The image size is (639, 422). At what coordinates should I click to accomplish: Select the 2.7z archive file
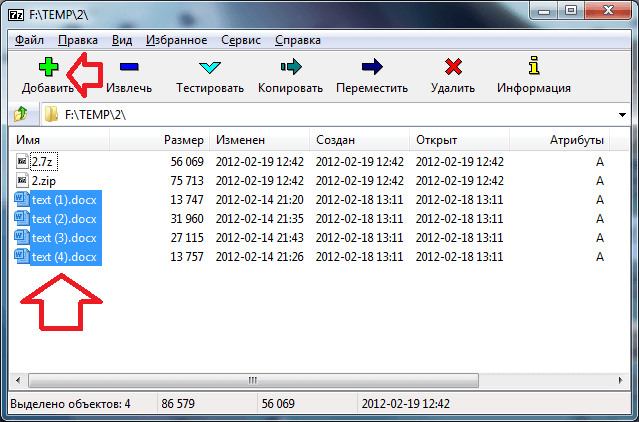pyautogui.click(x=42, y=161)
